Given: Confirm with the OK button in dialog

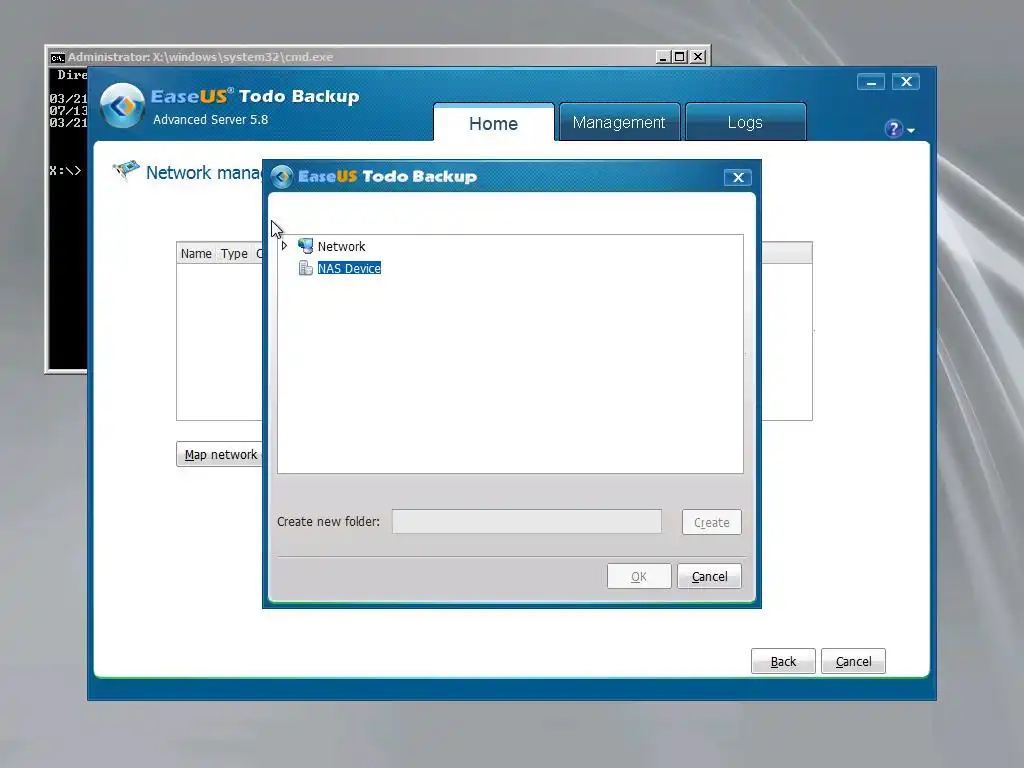Looking at the screenshot, I should [x=639, y=576].
